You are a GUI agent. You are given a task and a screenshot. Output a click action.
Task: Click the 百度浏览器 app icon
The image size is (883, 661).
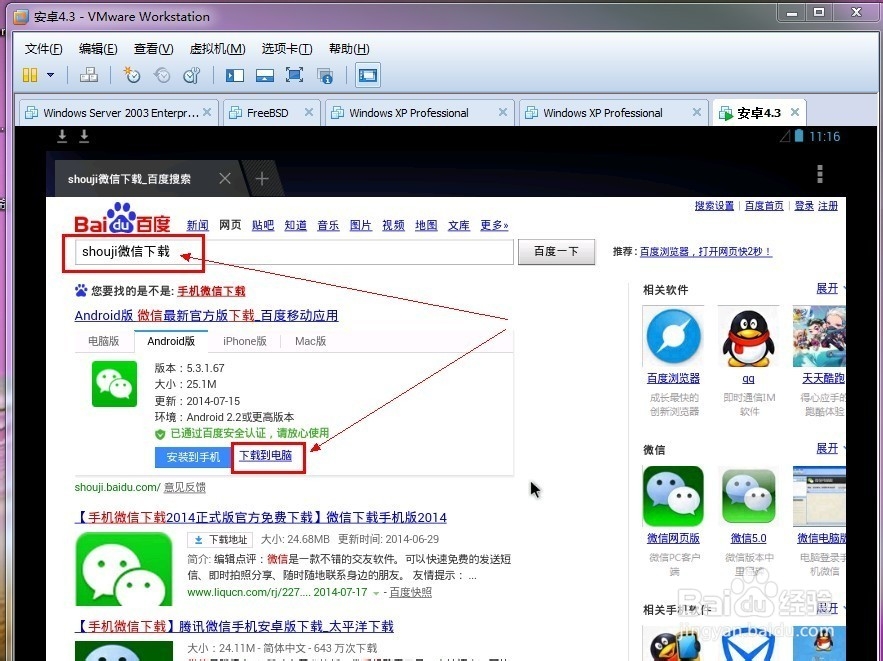[674, 337]
